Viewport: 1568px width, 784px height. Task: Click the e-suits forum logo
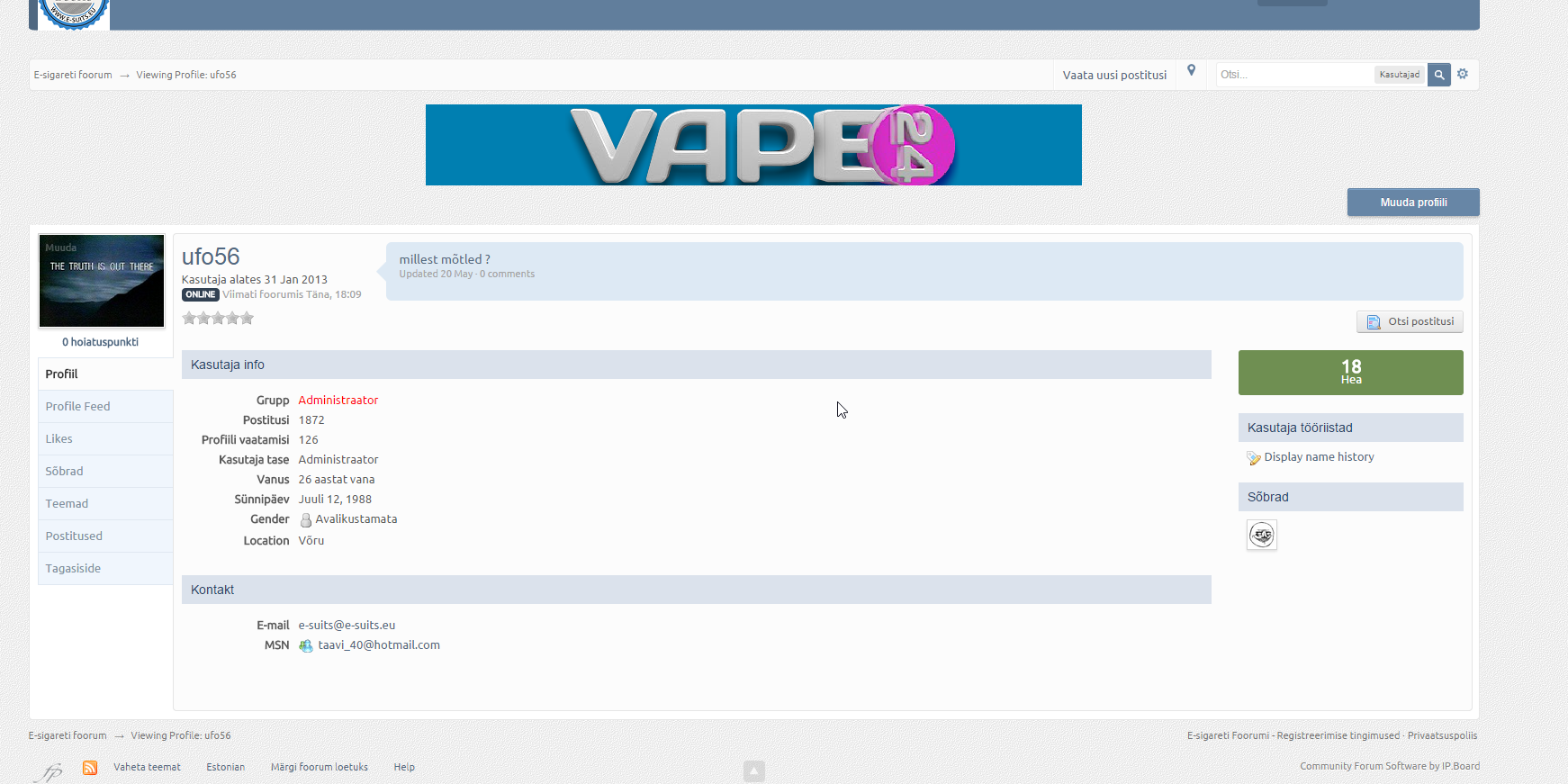(x=74, y=14)
